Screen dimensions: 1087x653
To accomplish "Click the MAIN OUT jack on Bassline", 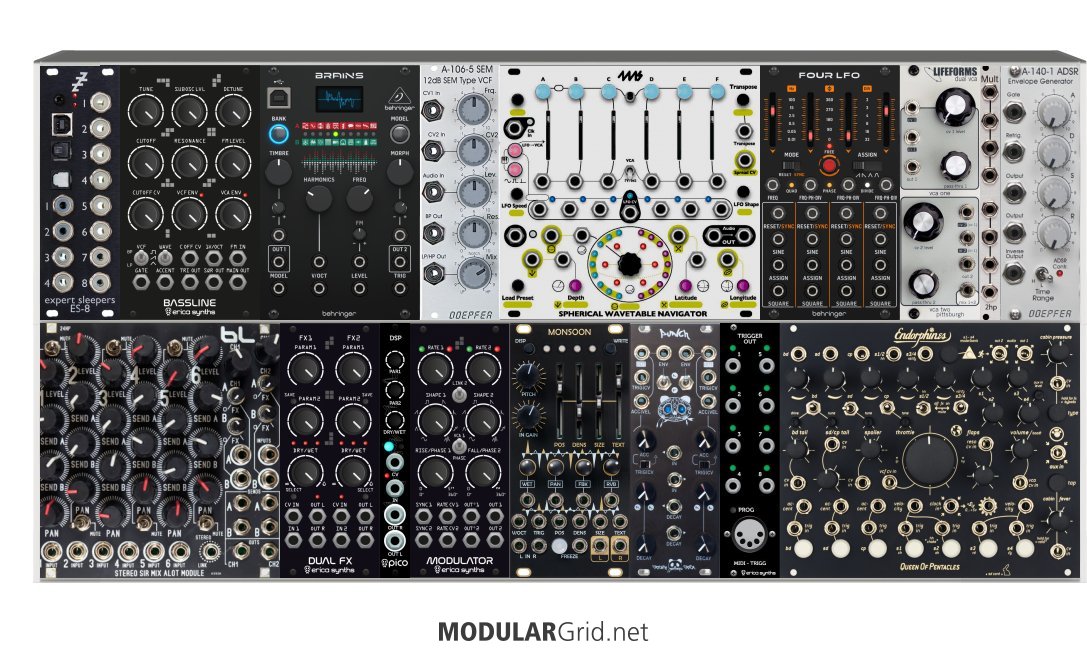I will pos(237,282).
